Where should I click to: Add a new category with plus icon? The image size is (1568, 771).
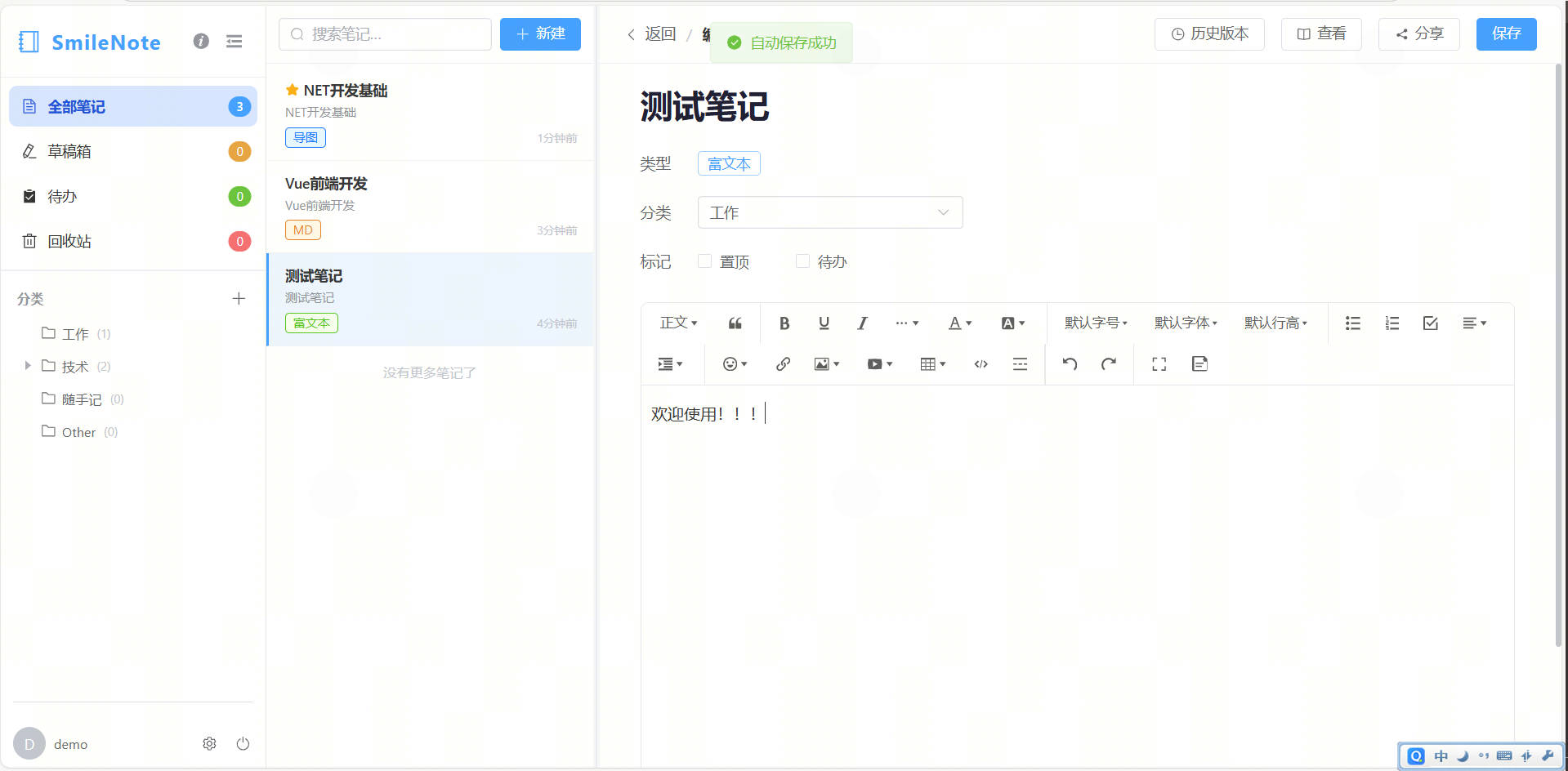(239, 299)
